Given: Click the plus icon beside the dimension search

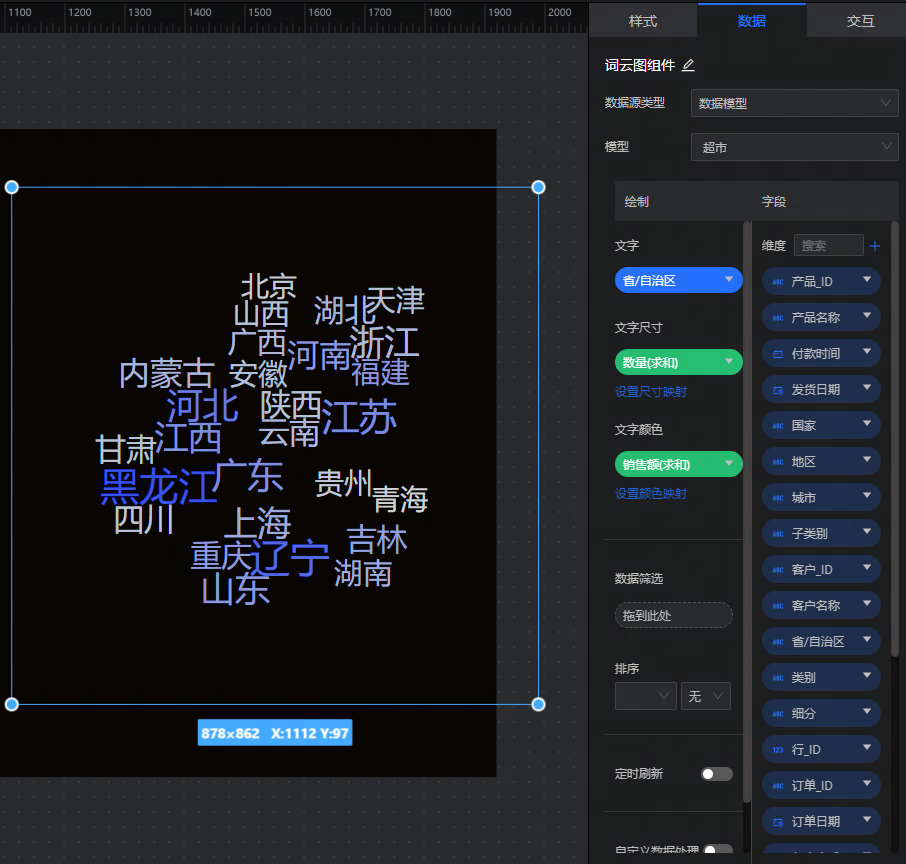Looking at the screenshot, I should [x=875, y=245].
